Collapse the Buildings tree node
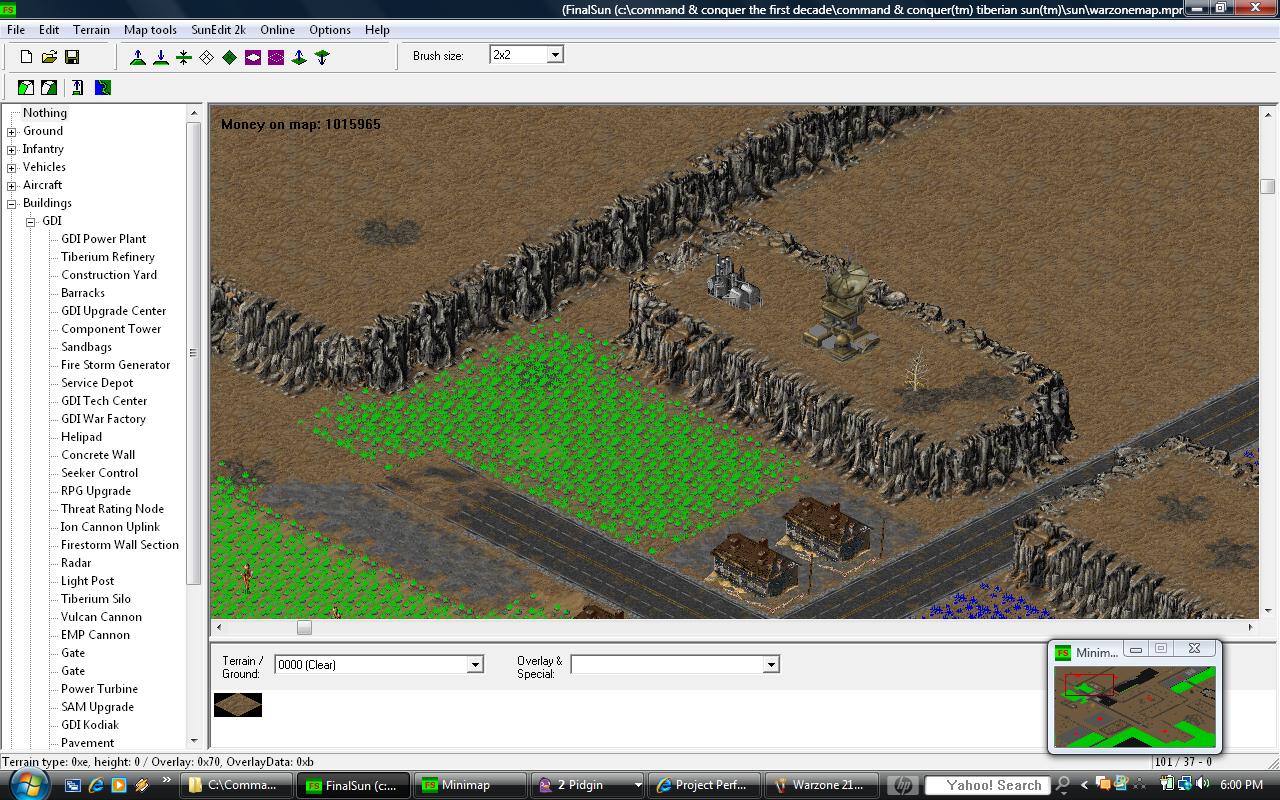This screenshot has height=800, width=1280. (x=12, y=203)
